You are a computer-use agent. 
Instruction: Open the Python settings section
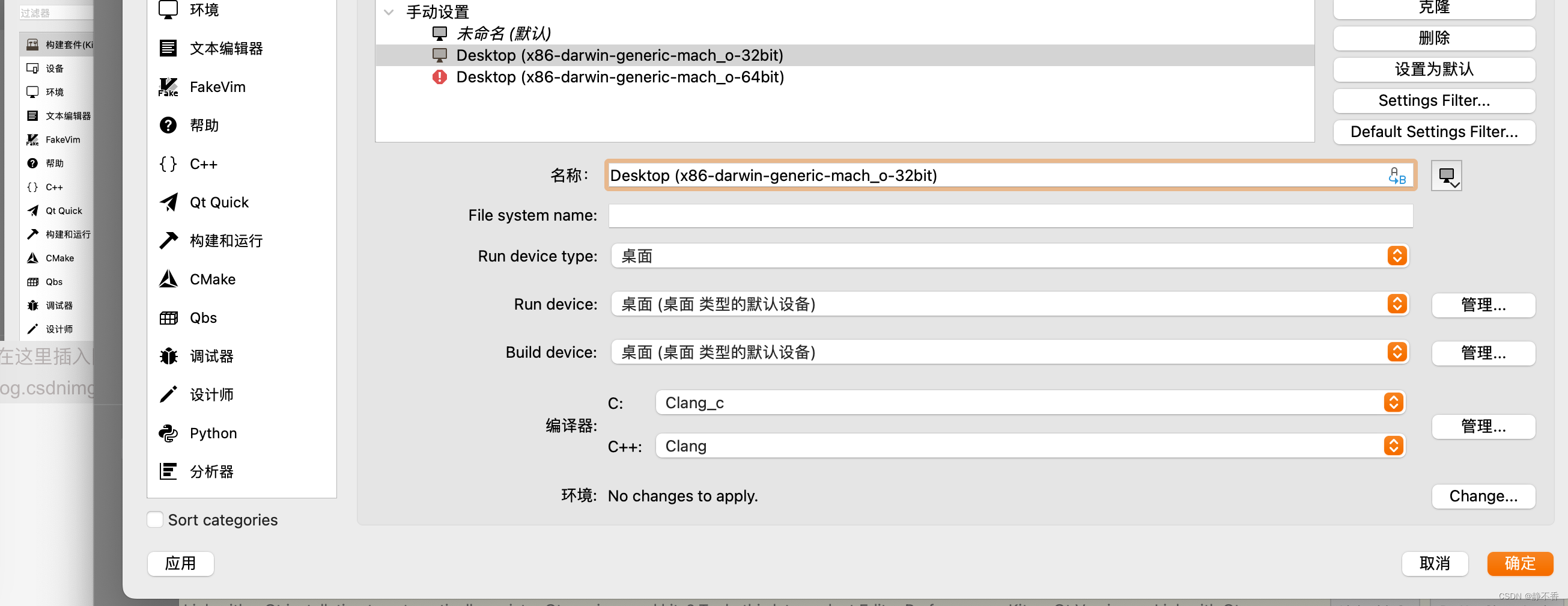(x=213, y=432)
